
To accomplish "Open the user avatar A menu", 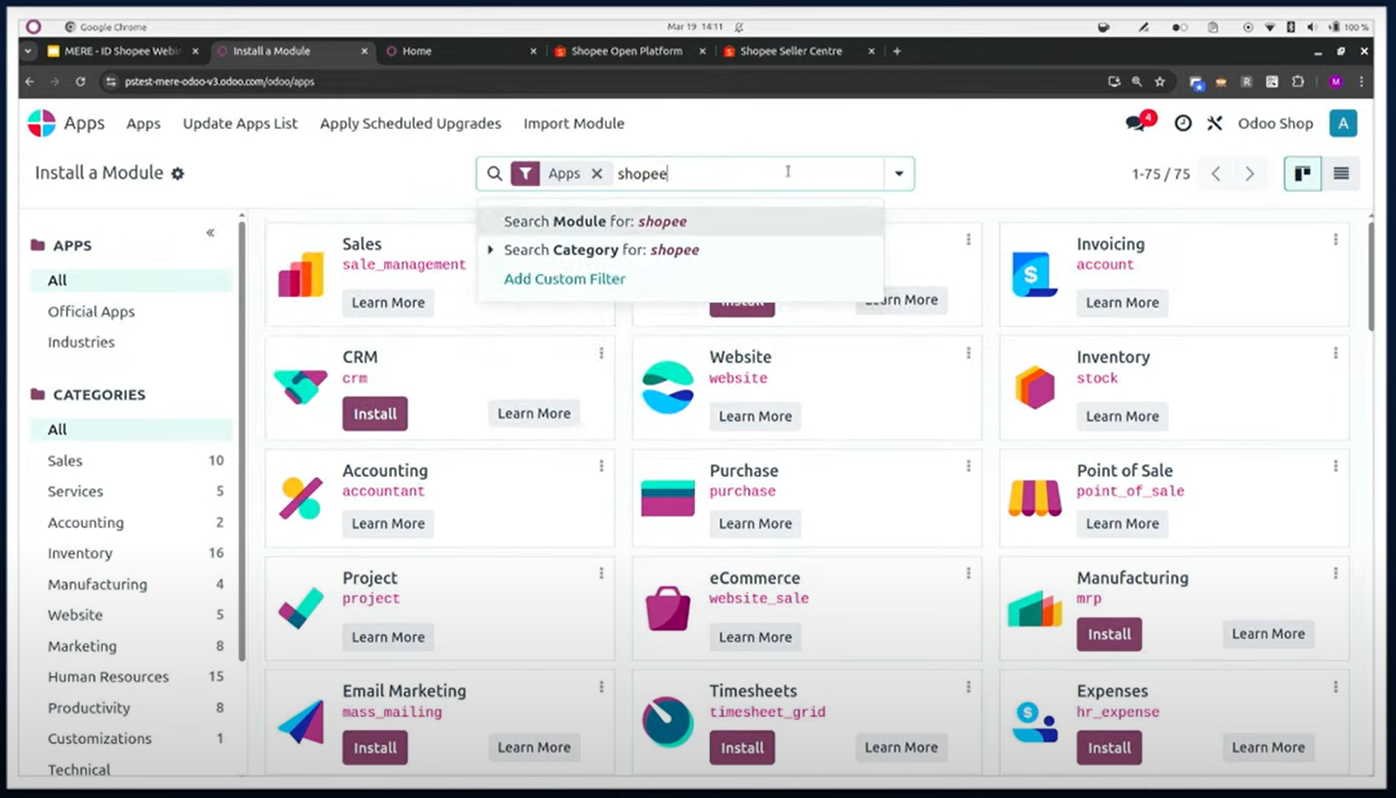I will 1342,123.
